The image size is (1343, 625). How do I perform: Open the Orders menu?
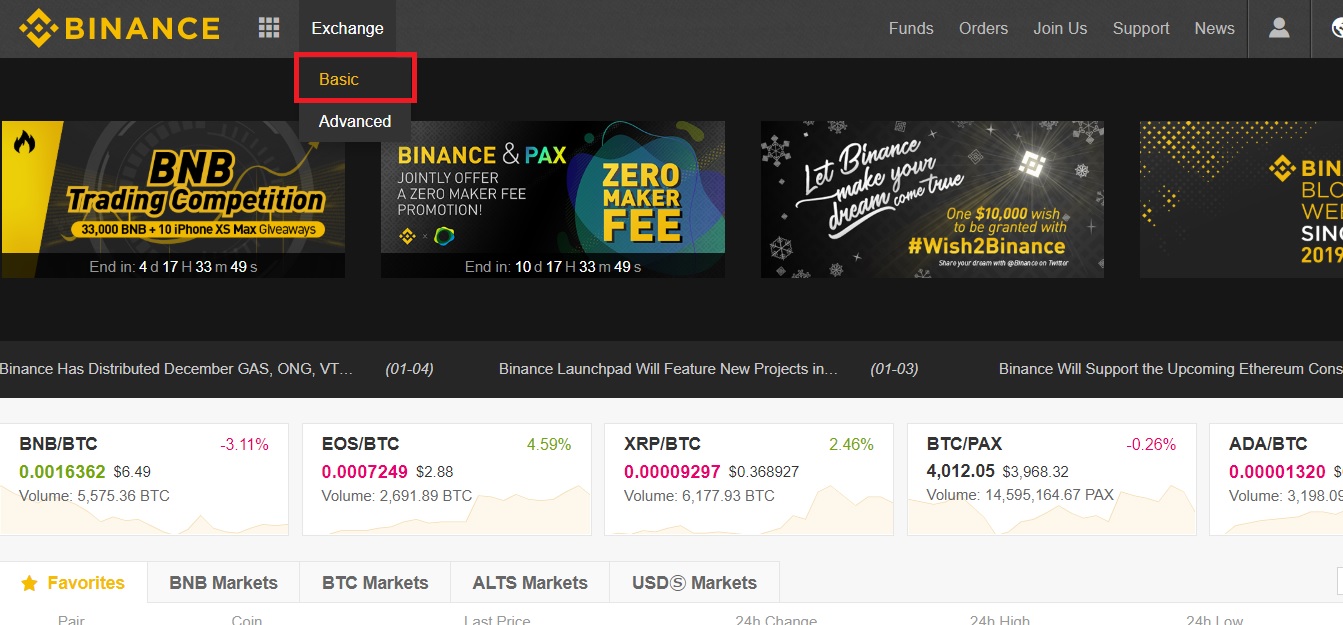point(983,28)
